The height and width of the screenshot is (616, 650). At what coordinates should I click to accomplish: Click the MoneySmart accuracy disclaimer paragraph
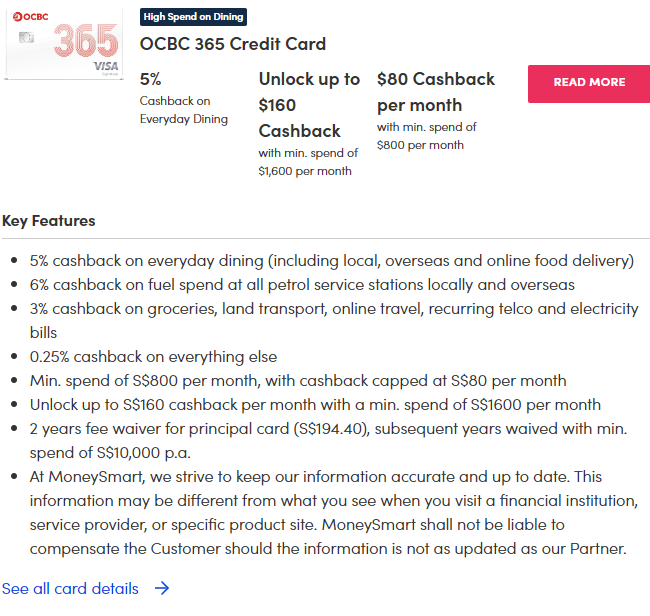tap(330, 512)
